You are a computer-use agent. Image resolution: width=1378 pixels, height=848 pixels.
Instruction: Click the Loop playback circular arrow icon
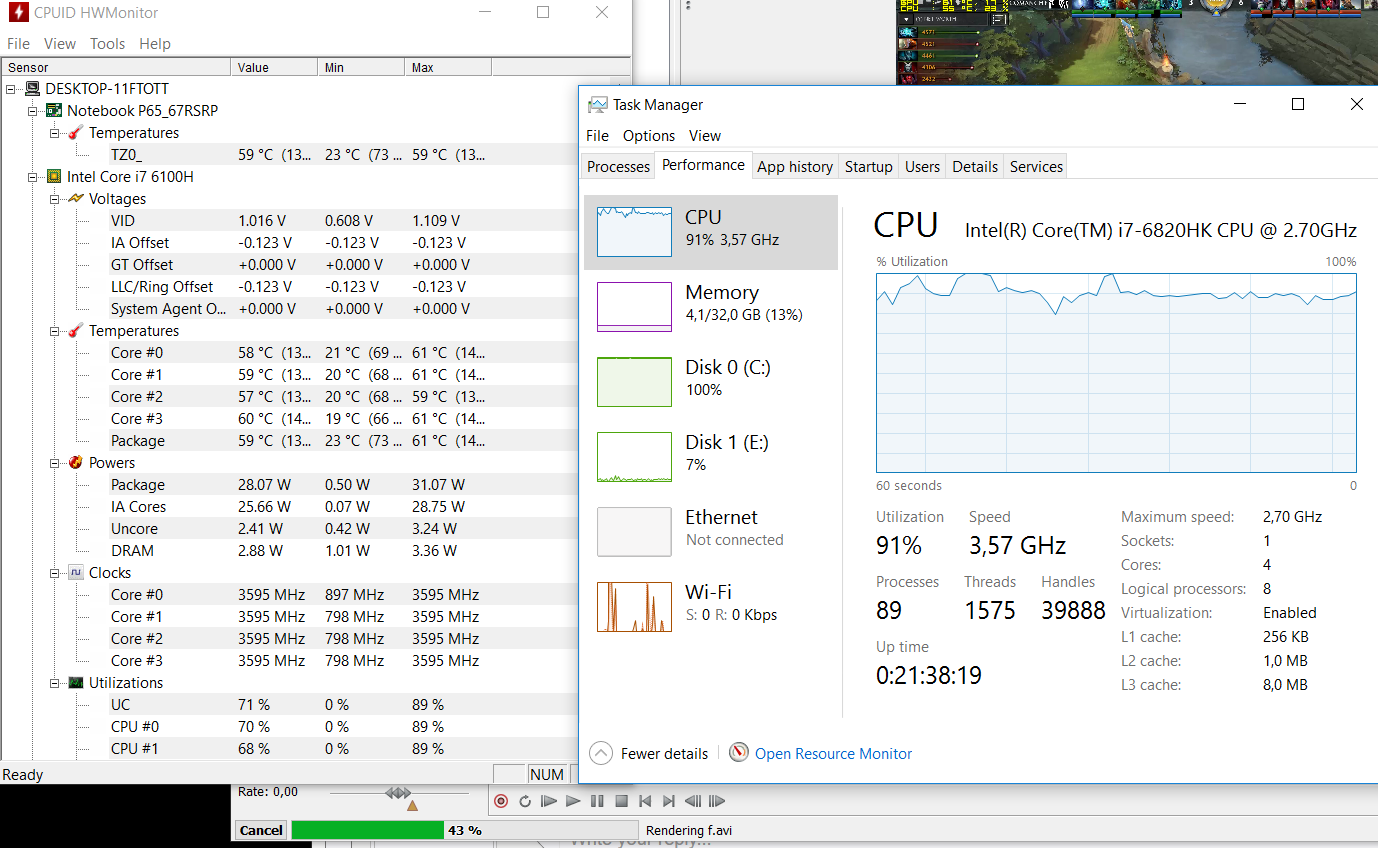(x=525, y=801)
